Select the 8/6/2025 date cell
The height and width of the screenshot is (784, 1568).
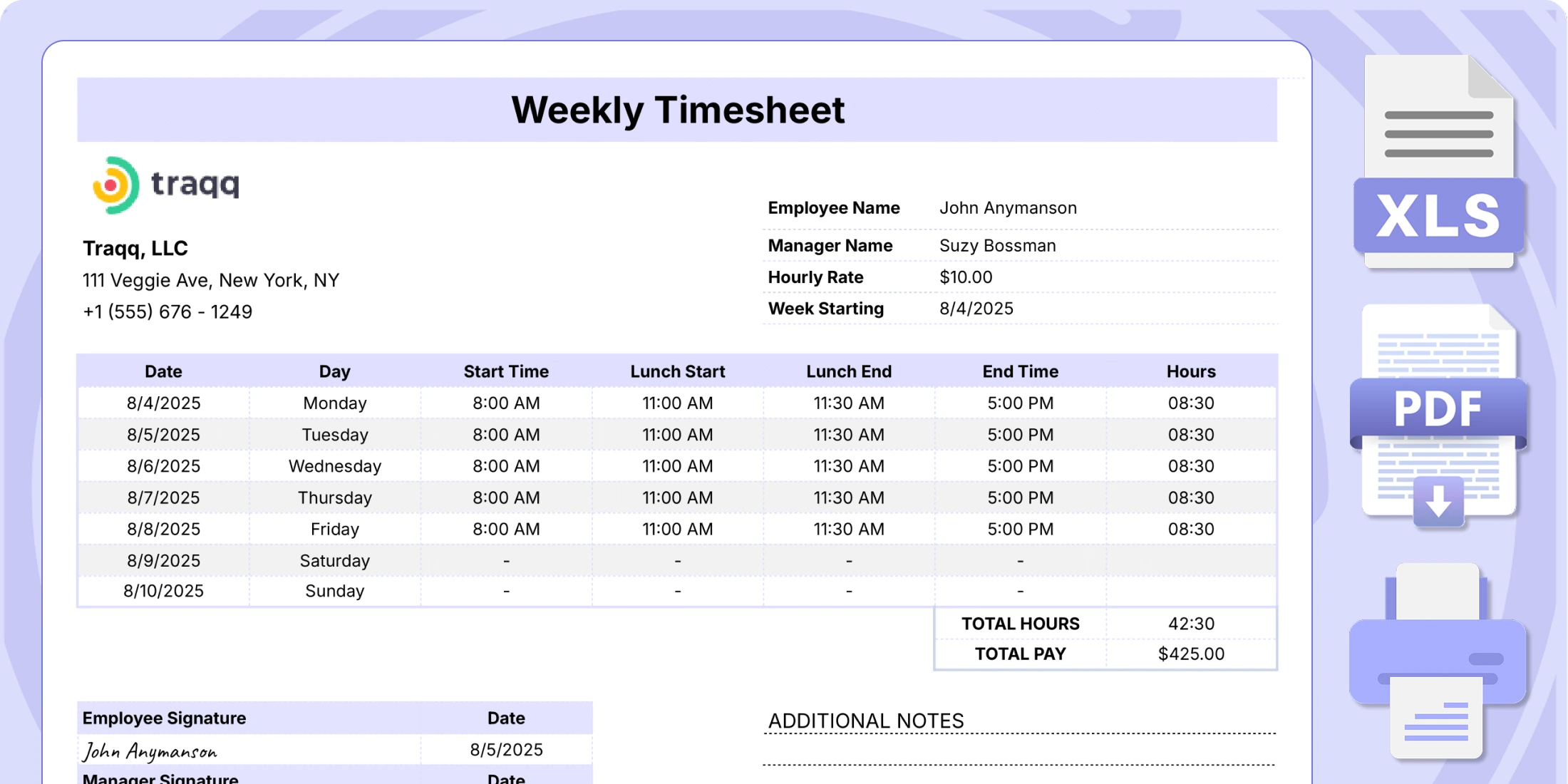(x=163, y=466)
